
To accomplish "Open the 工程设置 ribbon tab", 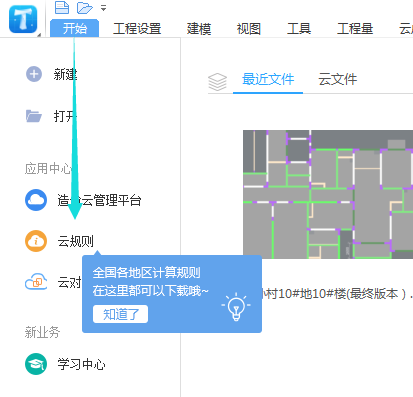I will click(x=137, y=29).
